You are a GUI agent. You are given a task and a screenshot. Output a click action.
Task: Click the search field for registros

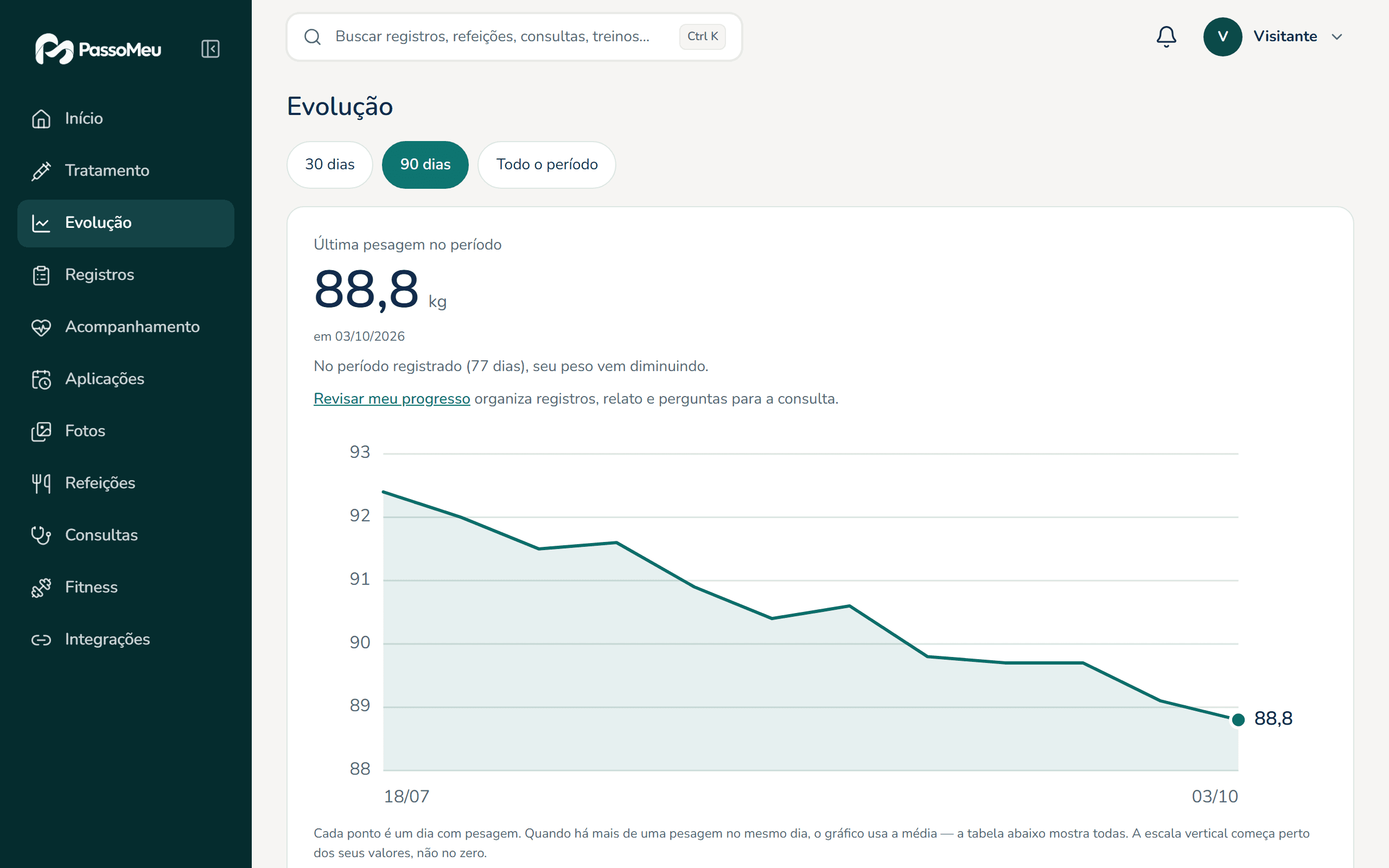pyautogui.click(x=514, y=37)
